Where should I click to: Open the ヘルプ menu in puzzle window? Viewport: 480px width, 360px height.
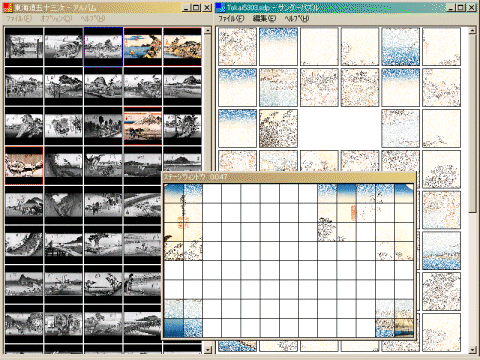click(x=297, y=19)
